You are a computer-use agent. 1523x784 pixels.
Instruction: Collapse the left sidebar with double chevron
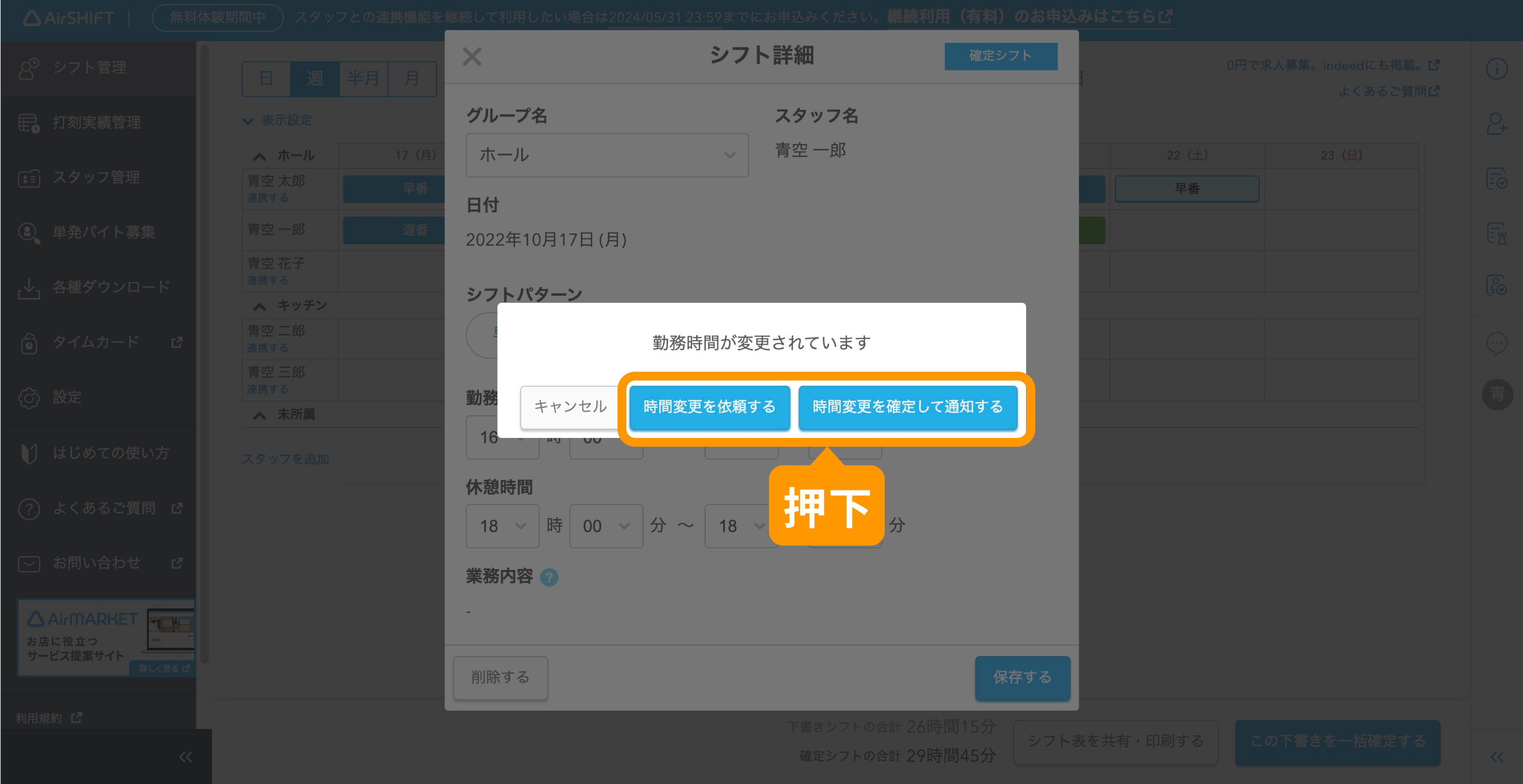pyautogui.click(x=186, y=757)
